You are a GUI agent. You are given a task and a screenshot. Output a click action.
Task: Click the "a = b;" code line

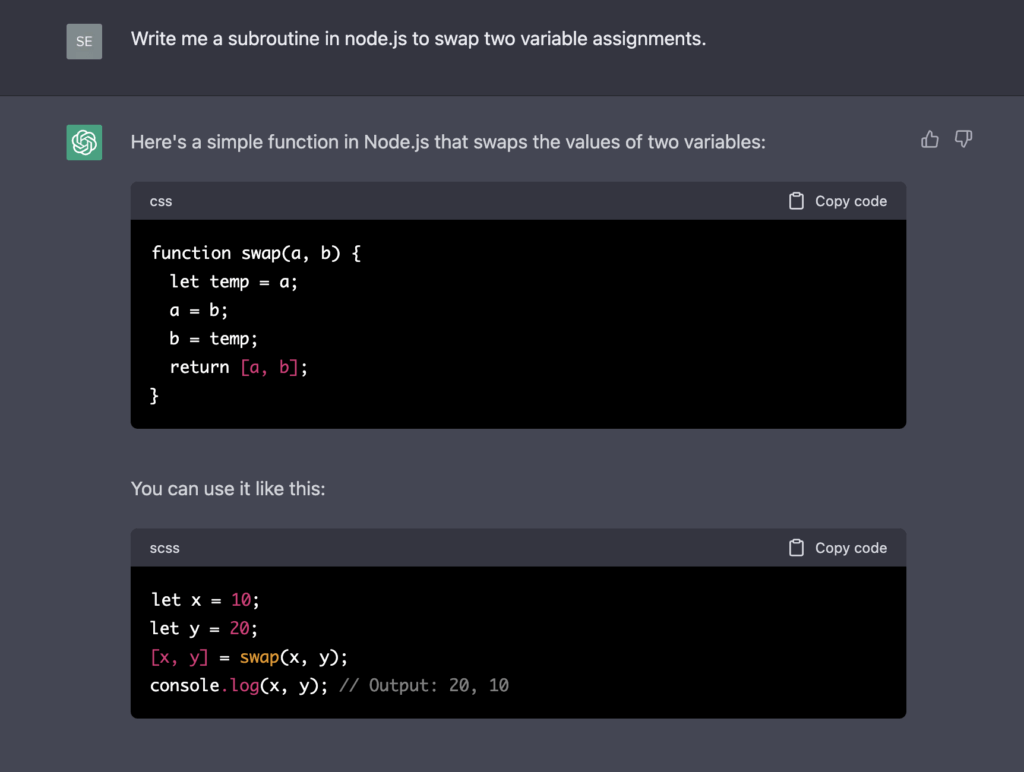pyautogui.click(x=199, y=310)
